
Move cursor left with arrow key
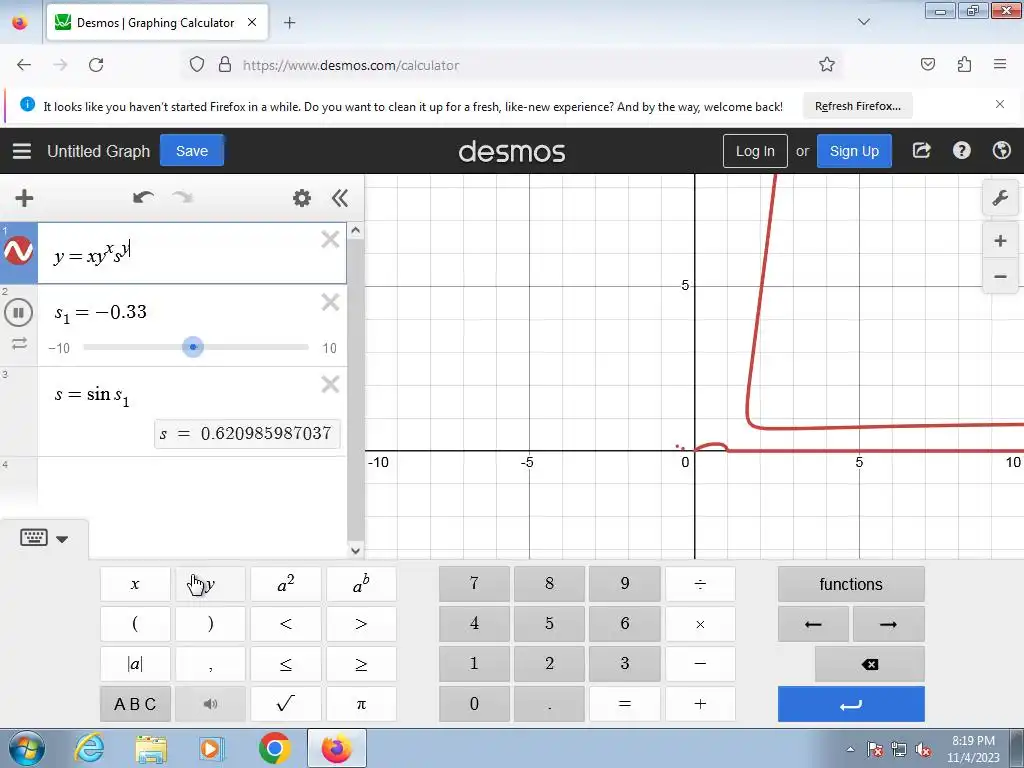(x=813, y=624)
